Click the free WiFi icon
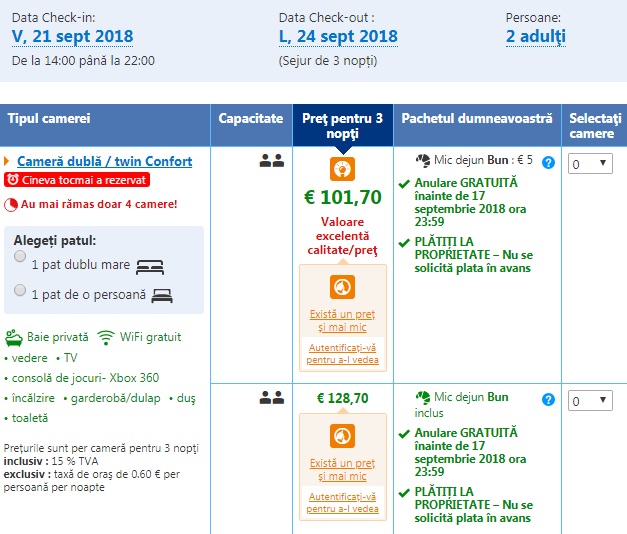 point(106,337)
